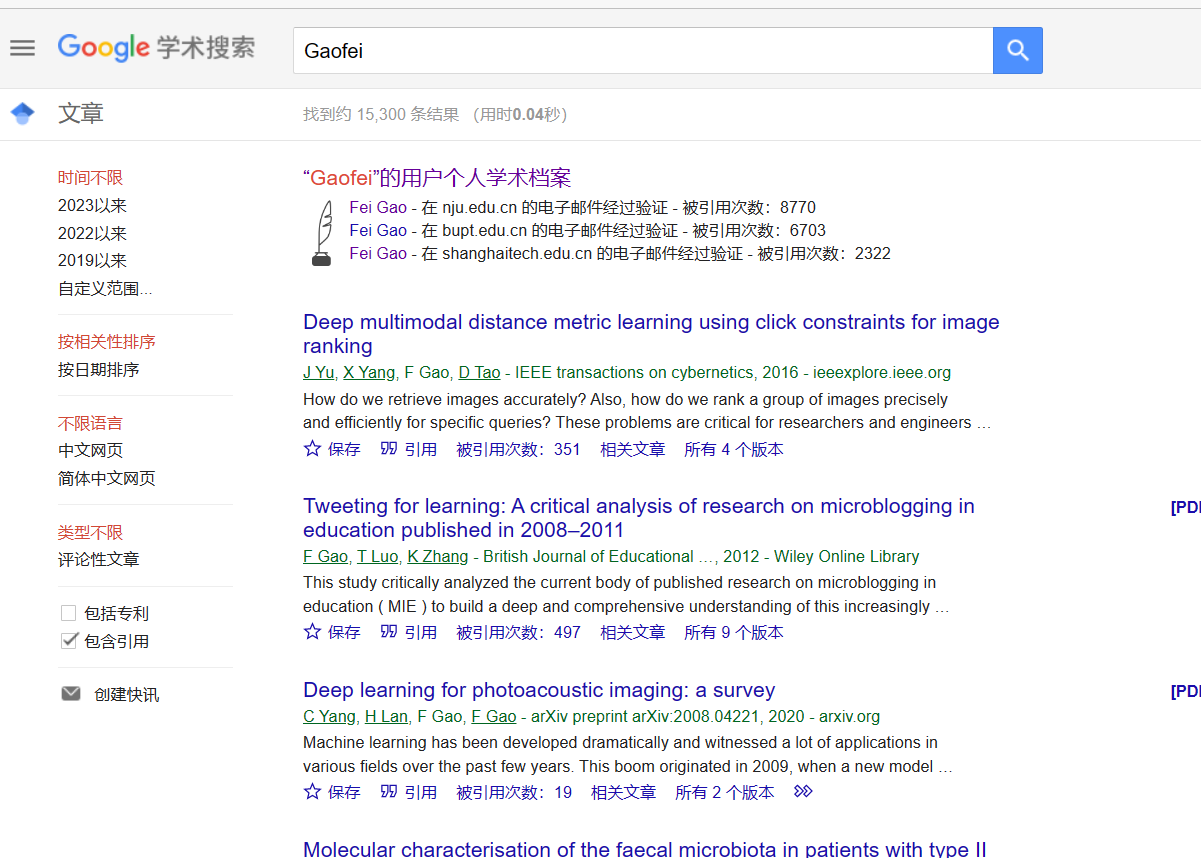The width and height of the screenshot is (1201, 858).
Task: Open "Gaofei"的用户个人学术档案 heading link
Action: point(437,178)
